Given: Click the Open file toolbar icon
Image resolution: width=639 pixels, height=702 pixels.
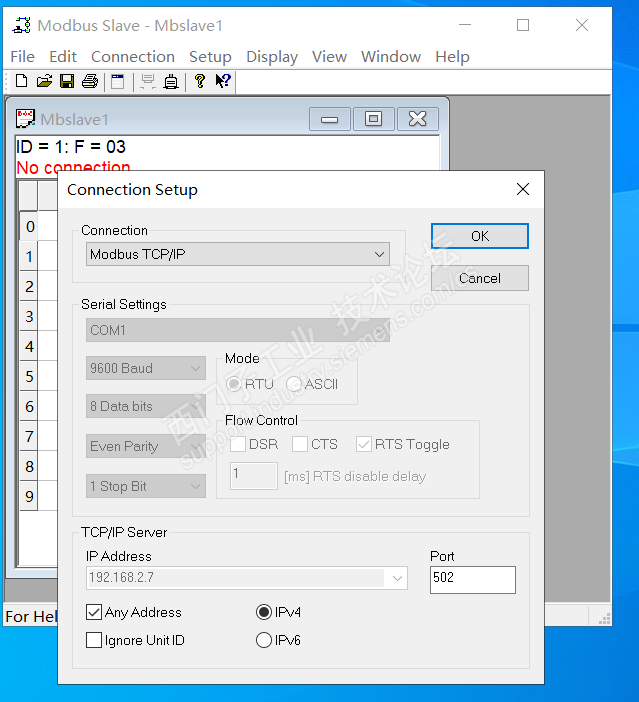Looking at the screenshot, I should click(x=44, y=81).
